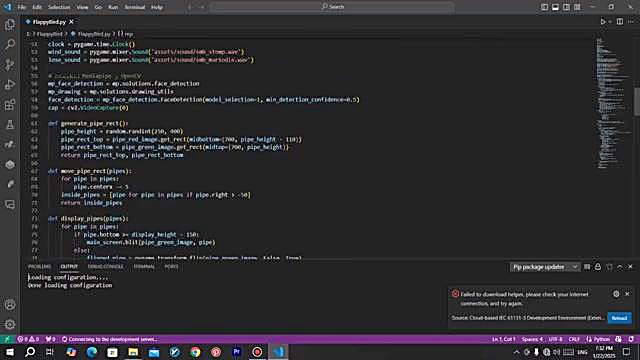Go back with navigation arrow in title bar

190,7
